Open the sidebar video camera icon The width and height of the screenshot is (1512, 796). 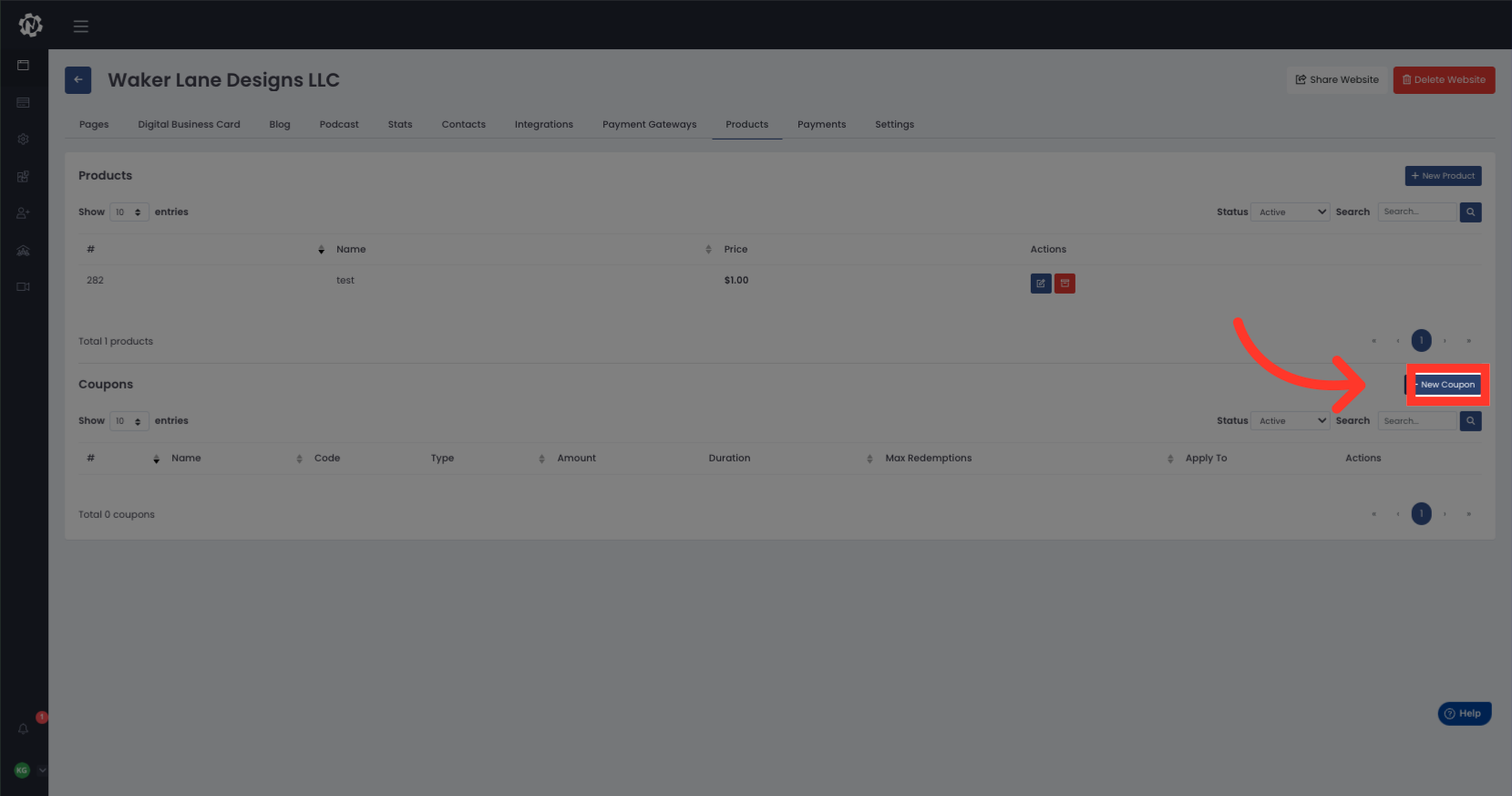[24, 287]
